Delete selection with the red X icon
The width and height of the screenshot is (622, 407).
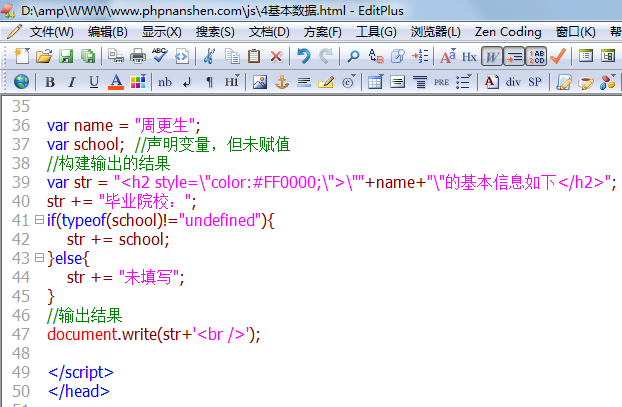tap(276, 56)
